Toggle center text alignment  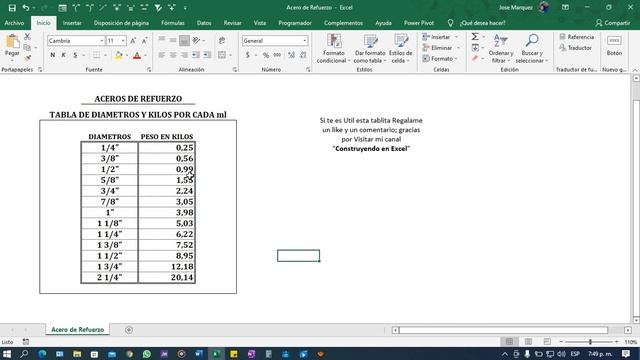tap(173, 55)
